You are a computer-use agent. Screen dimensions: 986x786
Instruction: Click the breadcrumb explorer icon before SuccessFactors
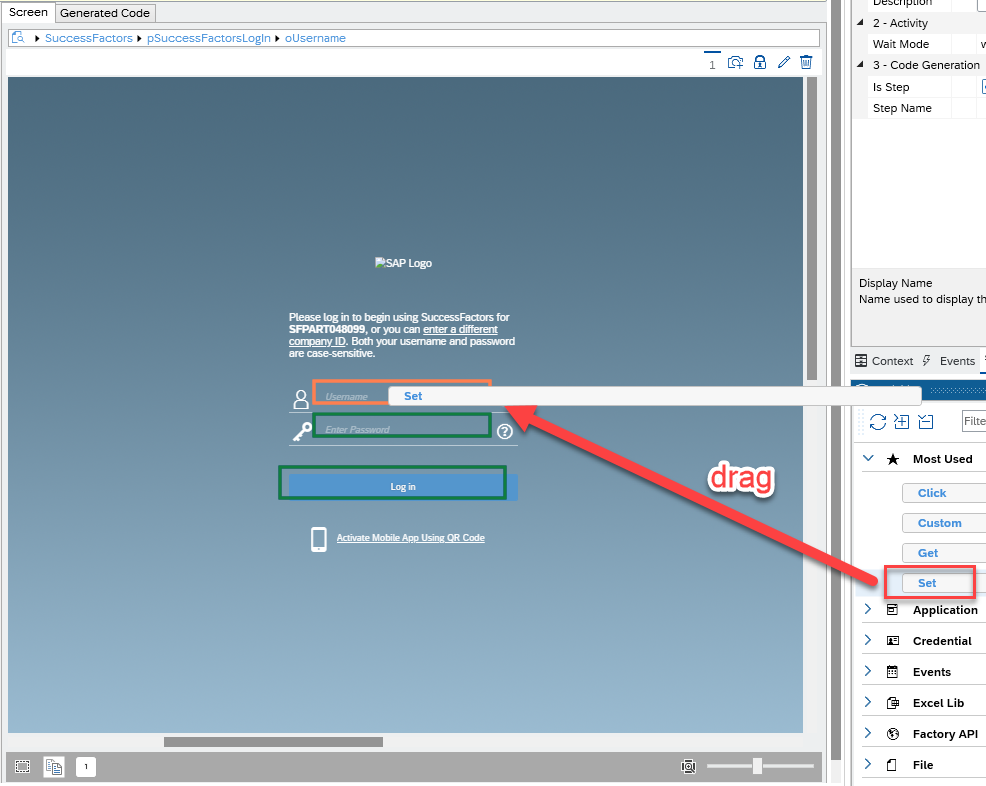pyautogui.click(x=18, y=38)
